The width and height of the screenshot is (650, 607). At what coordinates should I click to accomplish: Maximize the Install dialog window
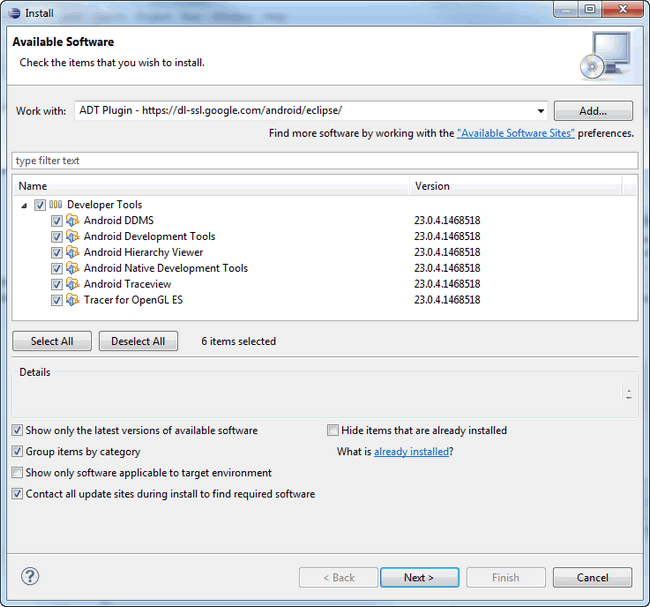[x=590, y=9]
